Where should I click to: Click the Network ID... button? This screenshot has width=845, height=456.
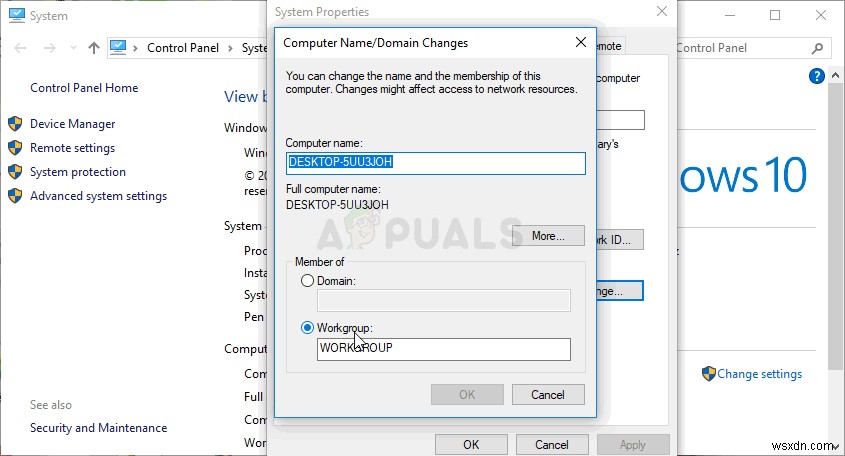click(620, 239)
